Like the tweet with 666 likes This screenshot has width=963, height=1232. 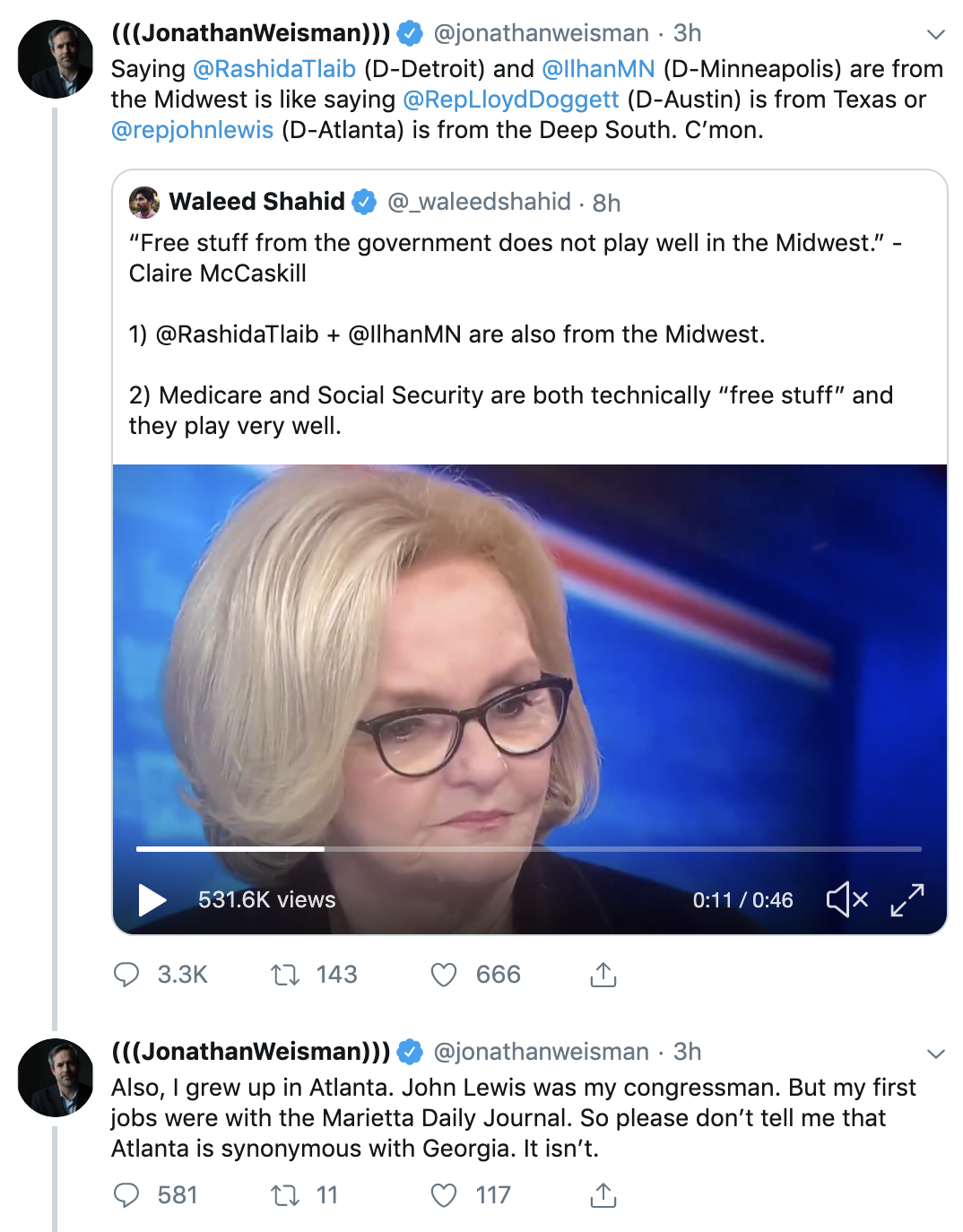[x=444, y=975]
